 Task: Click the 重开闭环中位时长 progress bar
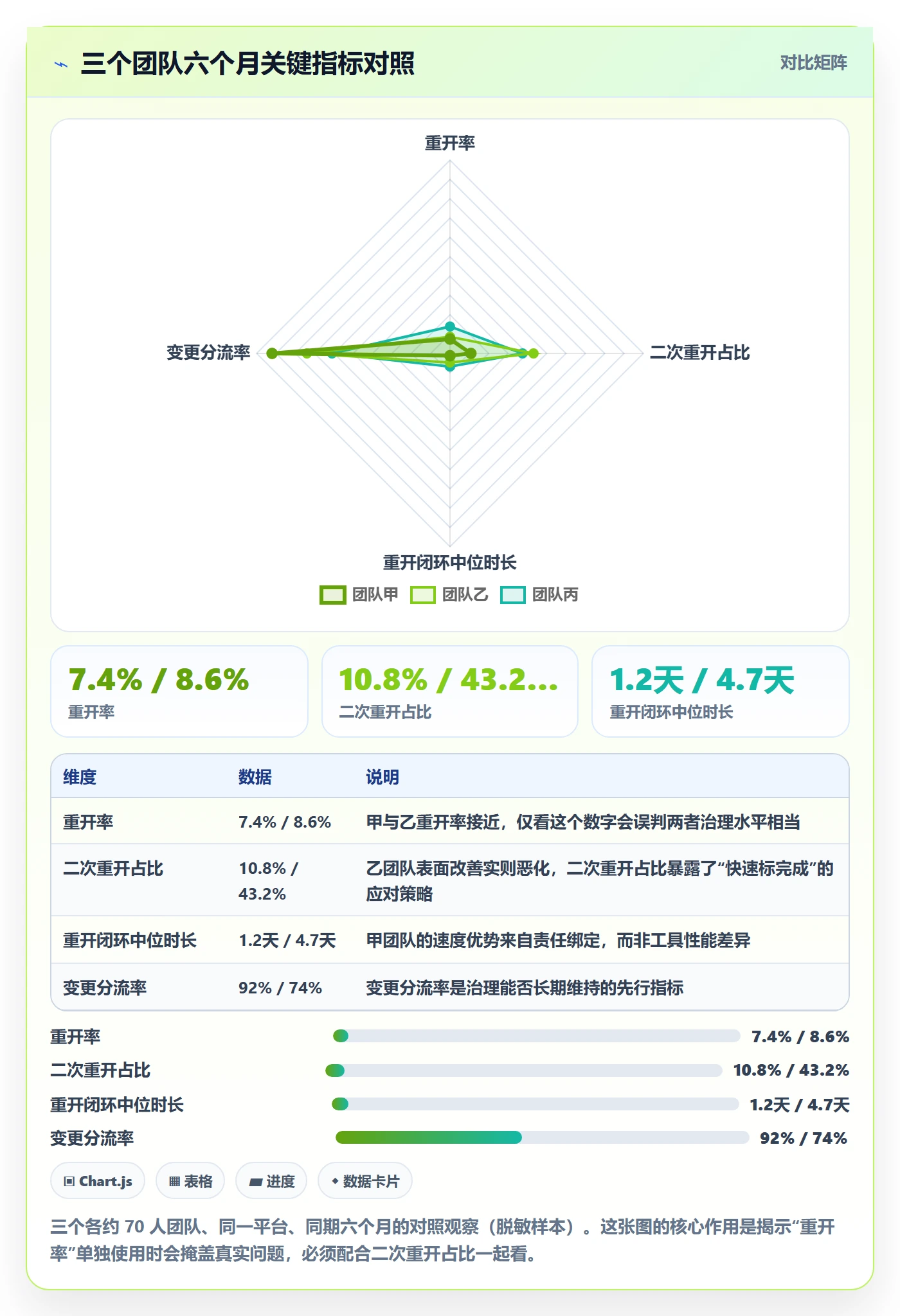(535, 1104)
